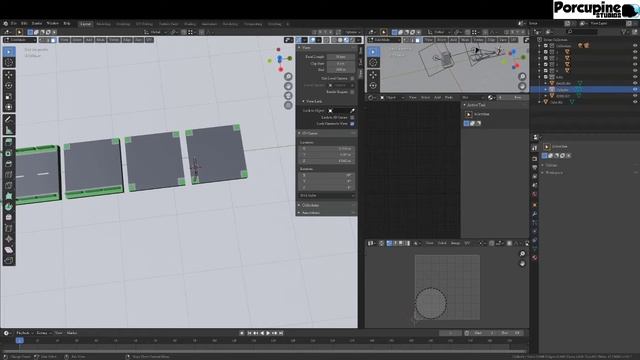
Task: Activate the Transform tool in main viewport
Action: [x=9, y=107]
